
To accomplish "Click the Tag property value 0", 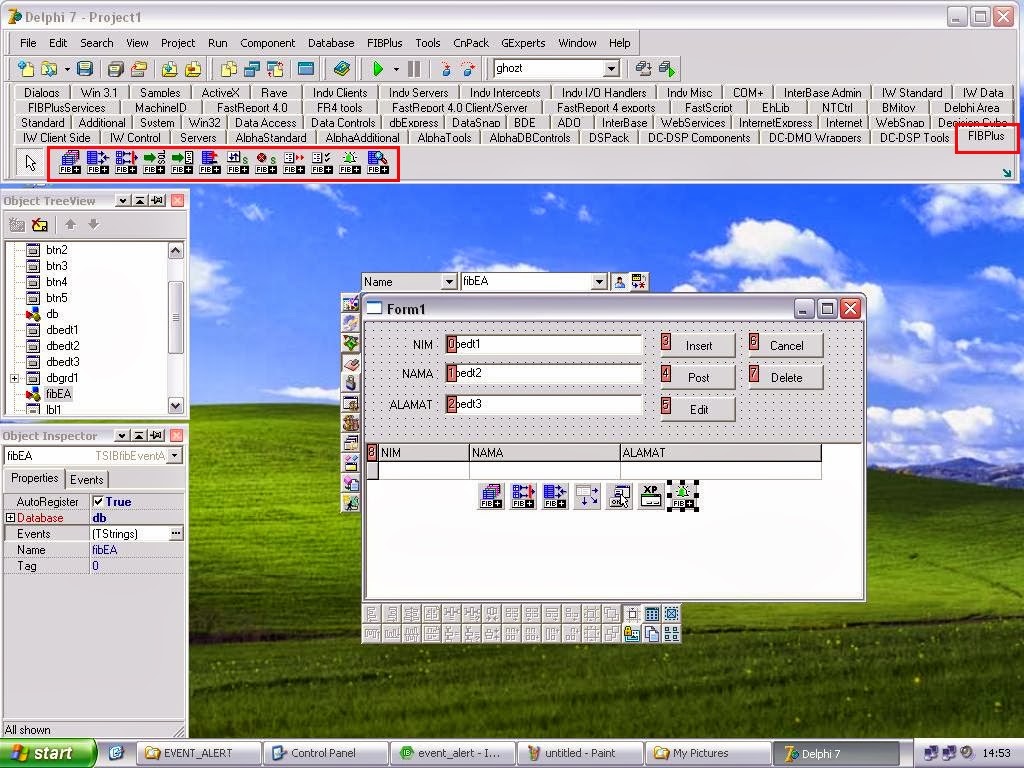I will click(136, 566).
